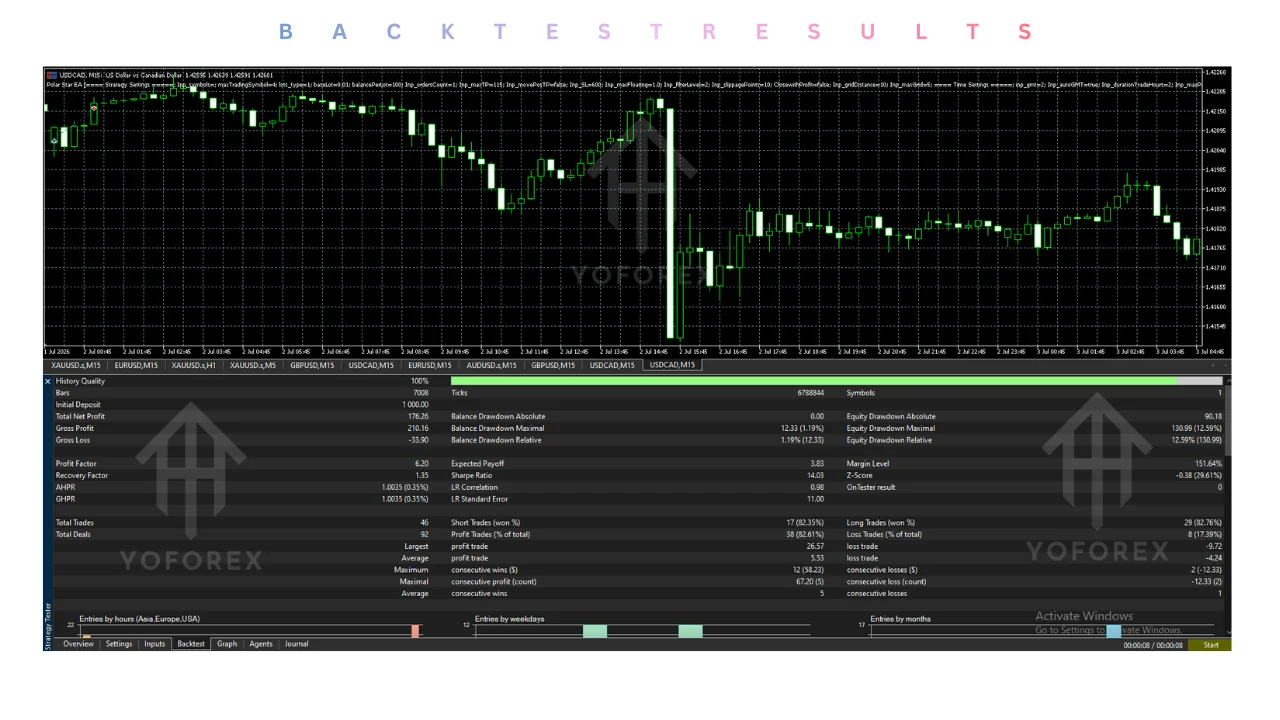Show the Graph tab

coord(227,644)
